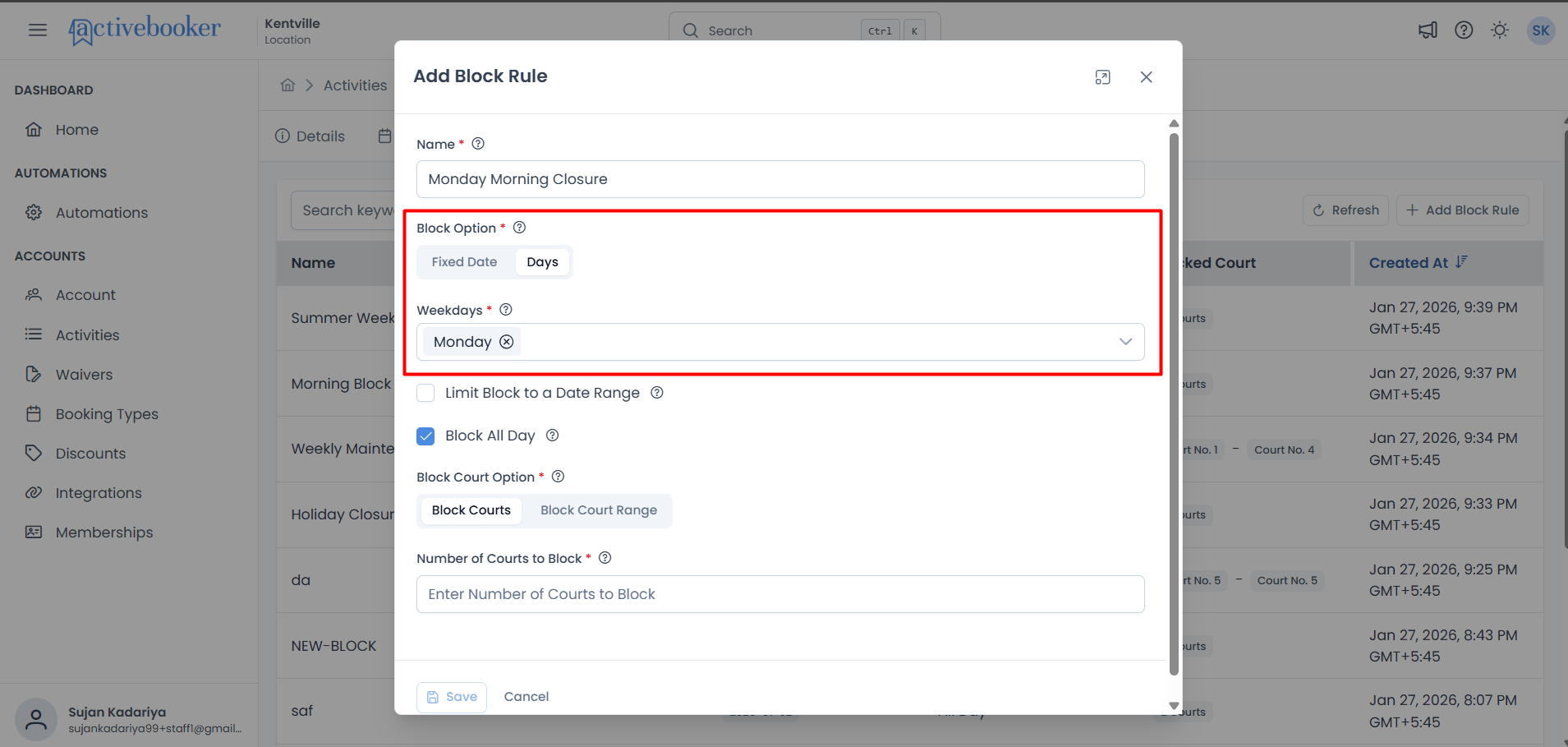This screenshot has height=747, width=1568.
Task: Open Automations gear in sidebar
Action: [x=34, y=213]
